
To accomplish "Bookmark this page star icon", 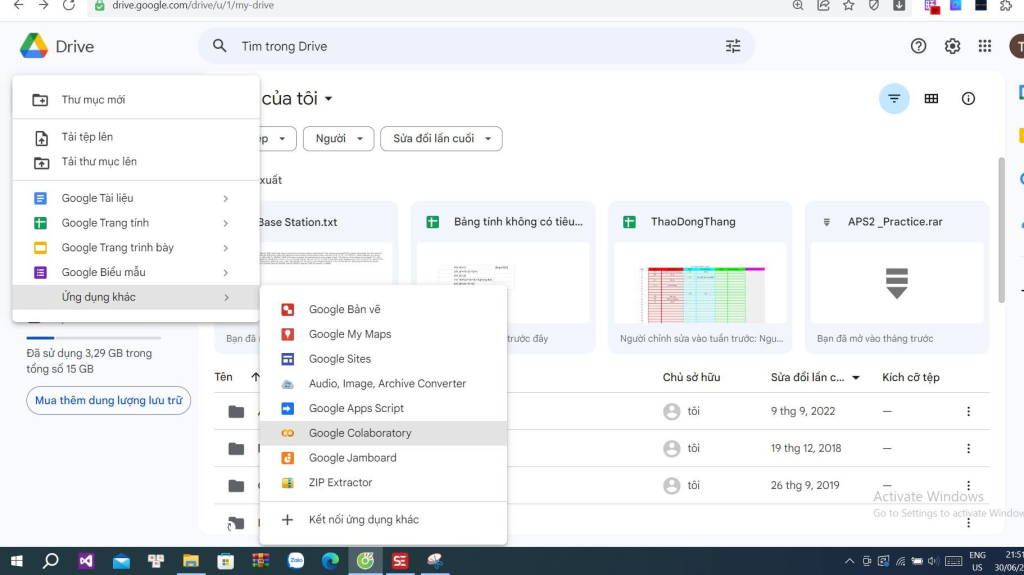I will coord(848,5).
